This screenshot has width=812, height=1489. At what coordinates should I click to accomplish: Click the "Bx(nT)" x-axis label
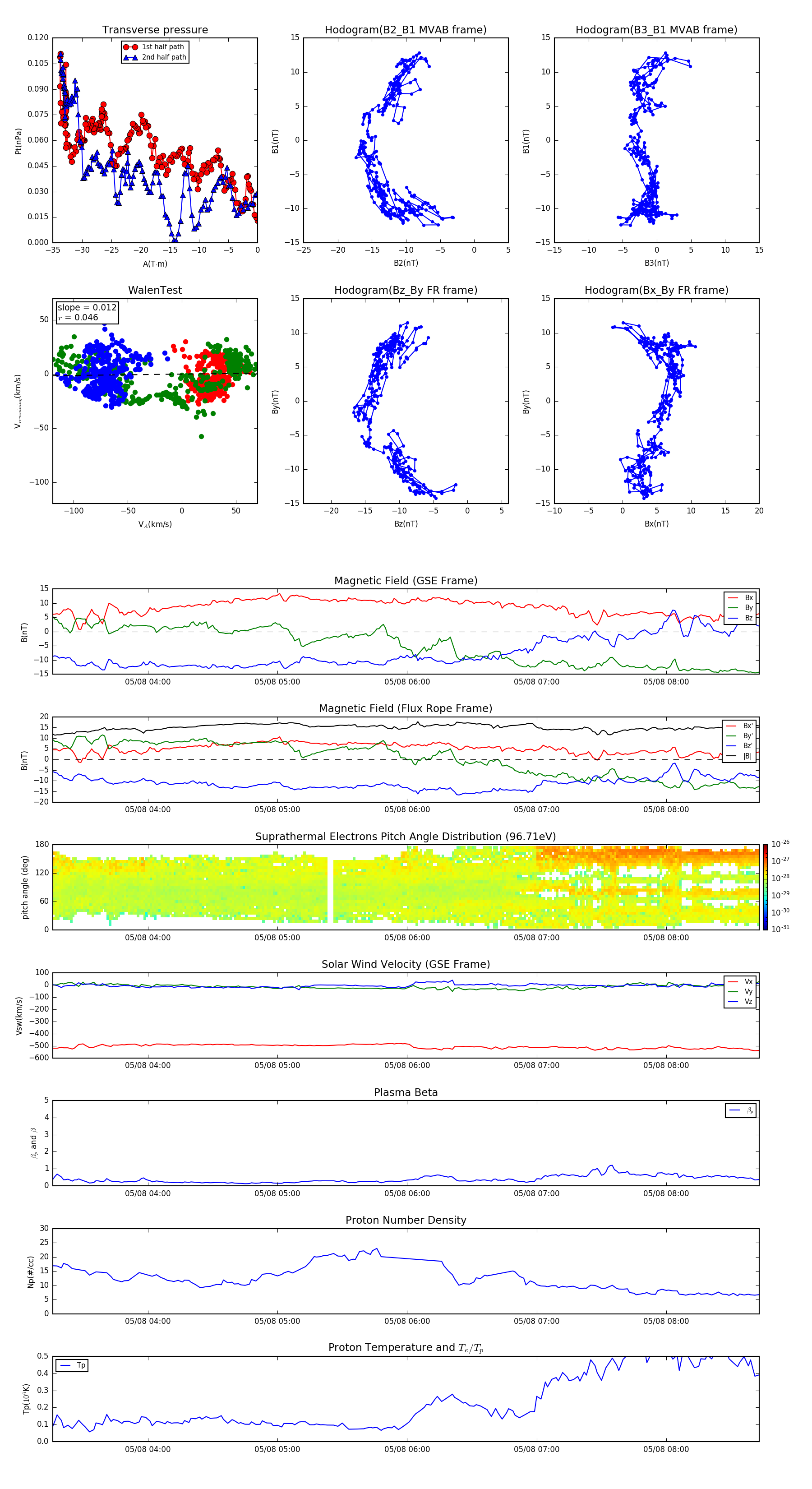coord(656,524)
